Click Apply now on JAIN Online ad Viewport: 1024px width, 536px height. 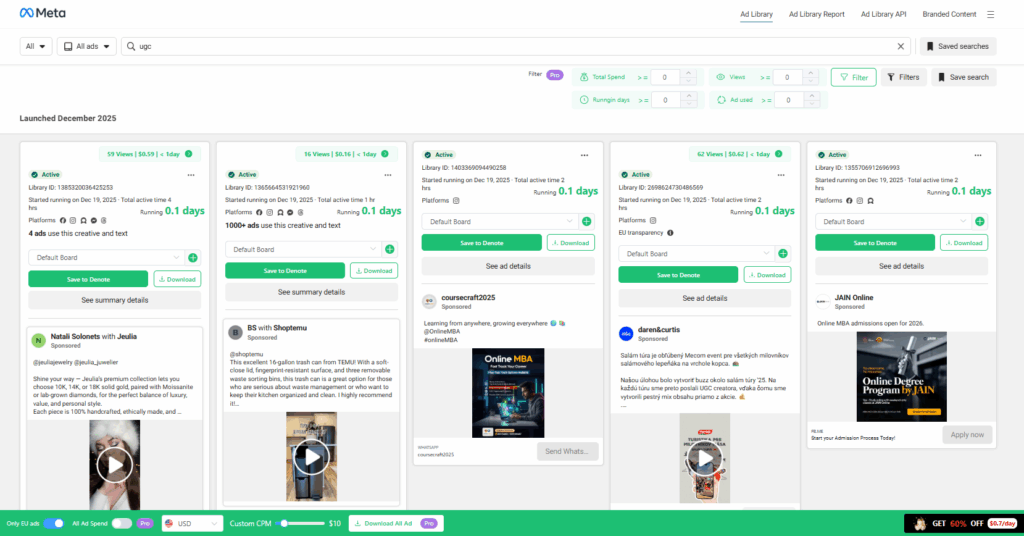point(967,435)
